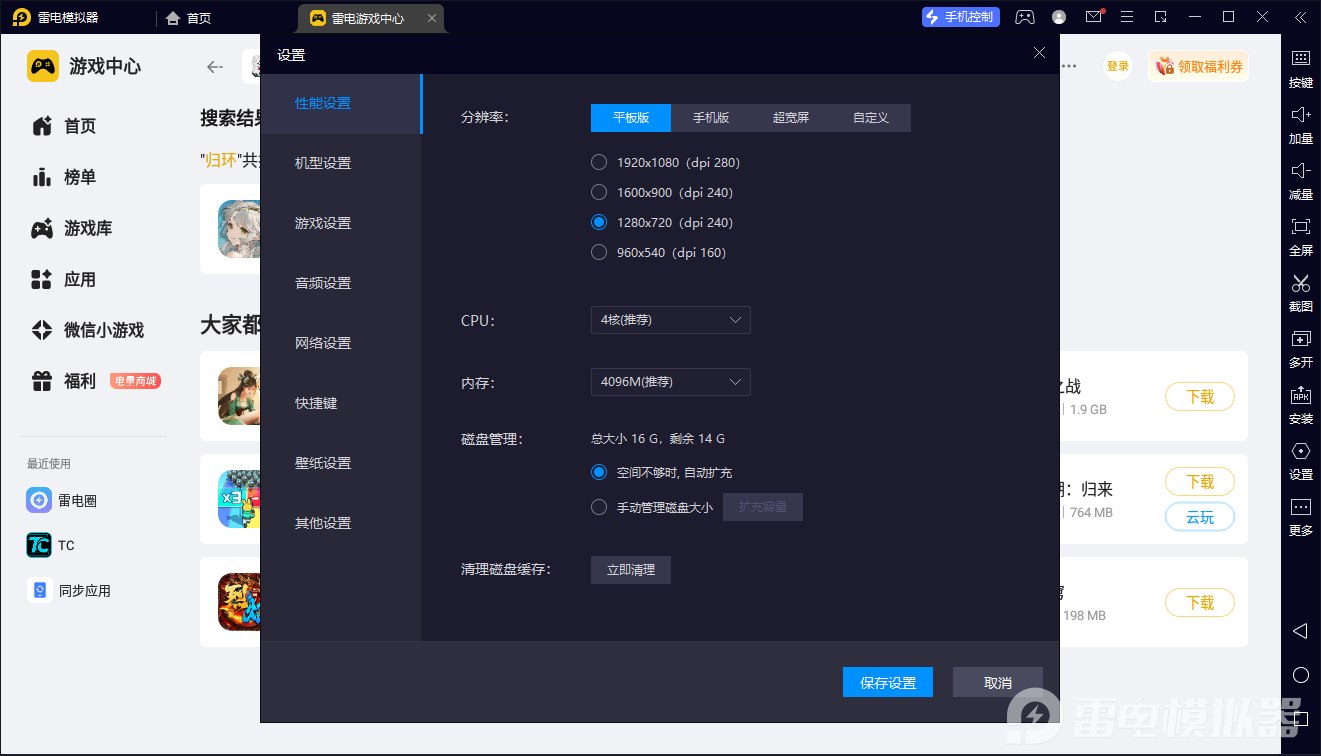Viewport: 1321px width, 756px height.
Task: Click the 立即清理 cache button
Action: (x=630, y=570)
